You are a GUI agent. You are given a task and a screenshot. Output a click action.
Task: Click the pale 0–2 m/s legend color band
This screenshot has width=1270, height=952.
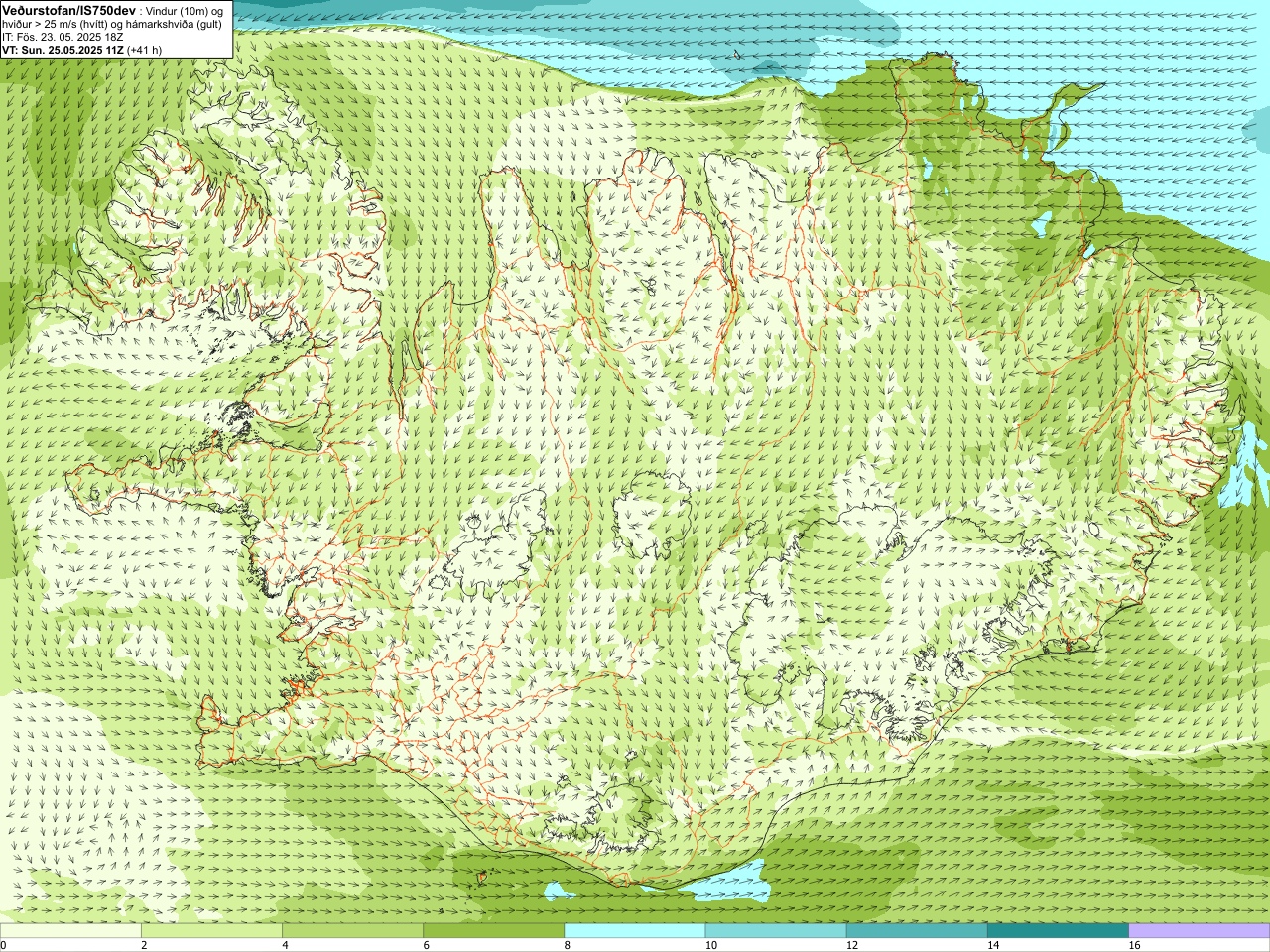70,931
